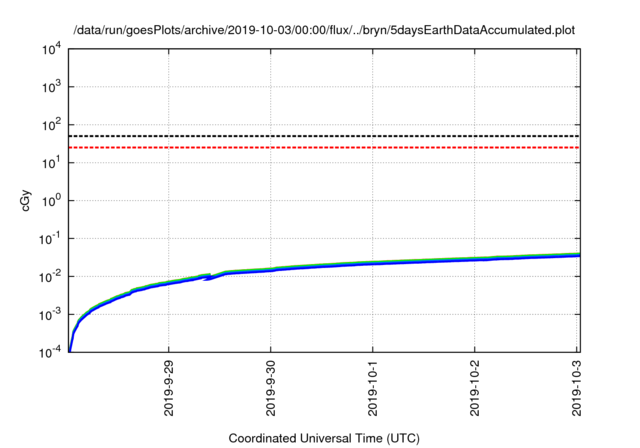Click the plot file path title
Screen dimensions: 640x448
(x=324, y=30)
